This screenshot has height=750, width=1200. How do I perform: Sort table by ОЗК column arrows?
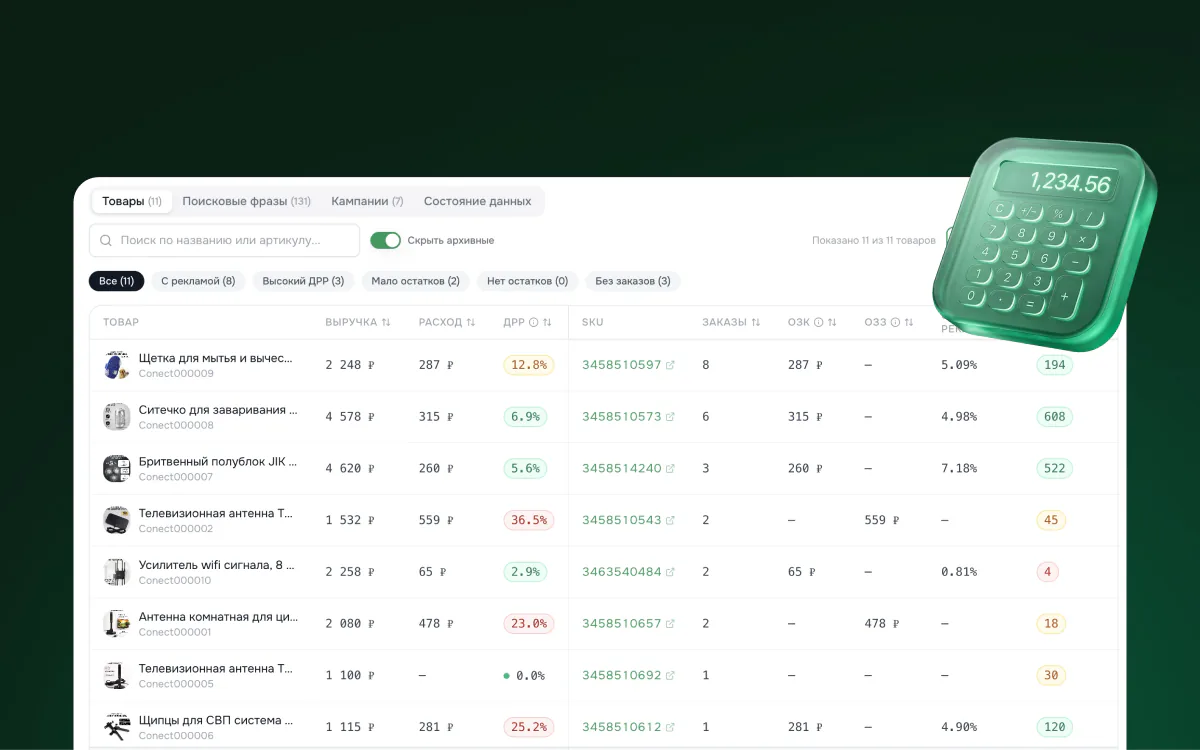click(x=832, y=322)
